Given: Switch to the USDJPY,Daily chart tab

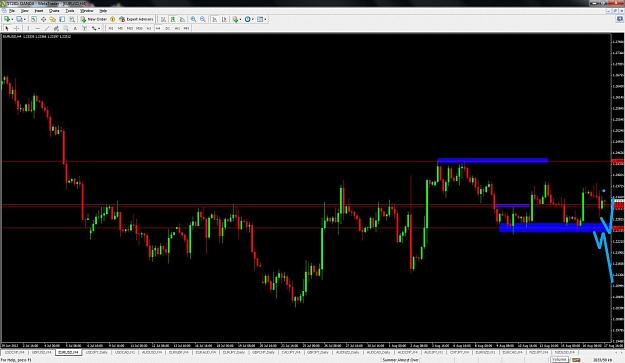Looking at the screenshot, I should point(96,352).
